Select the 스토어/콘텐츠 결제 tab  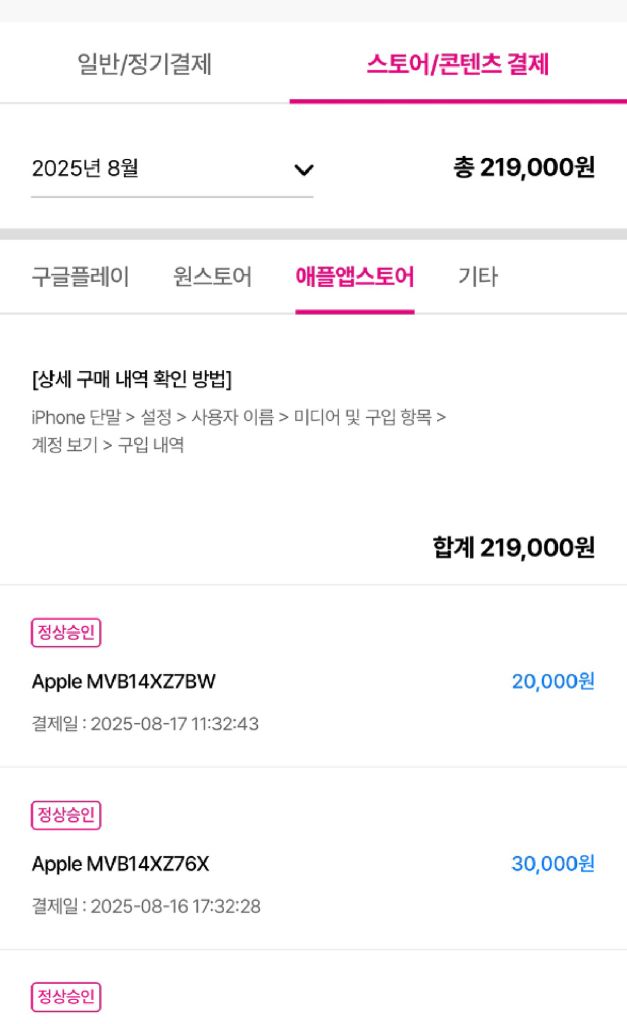click(x=457, y=64)
